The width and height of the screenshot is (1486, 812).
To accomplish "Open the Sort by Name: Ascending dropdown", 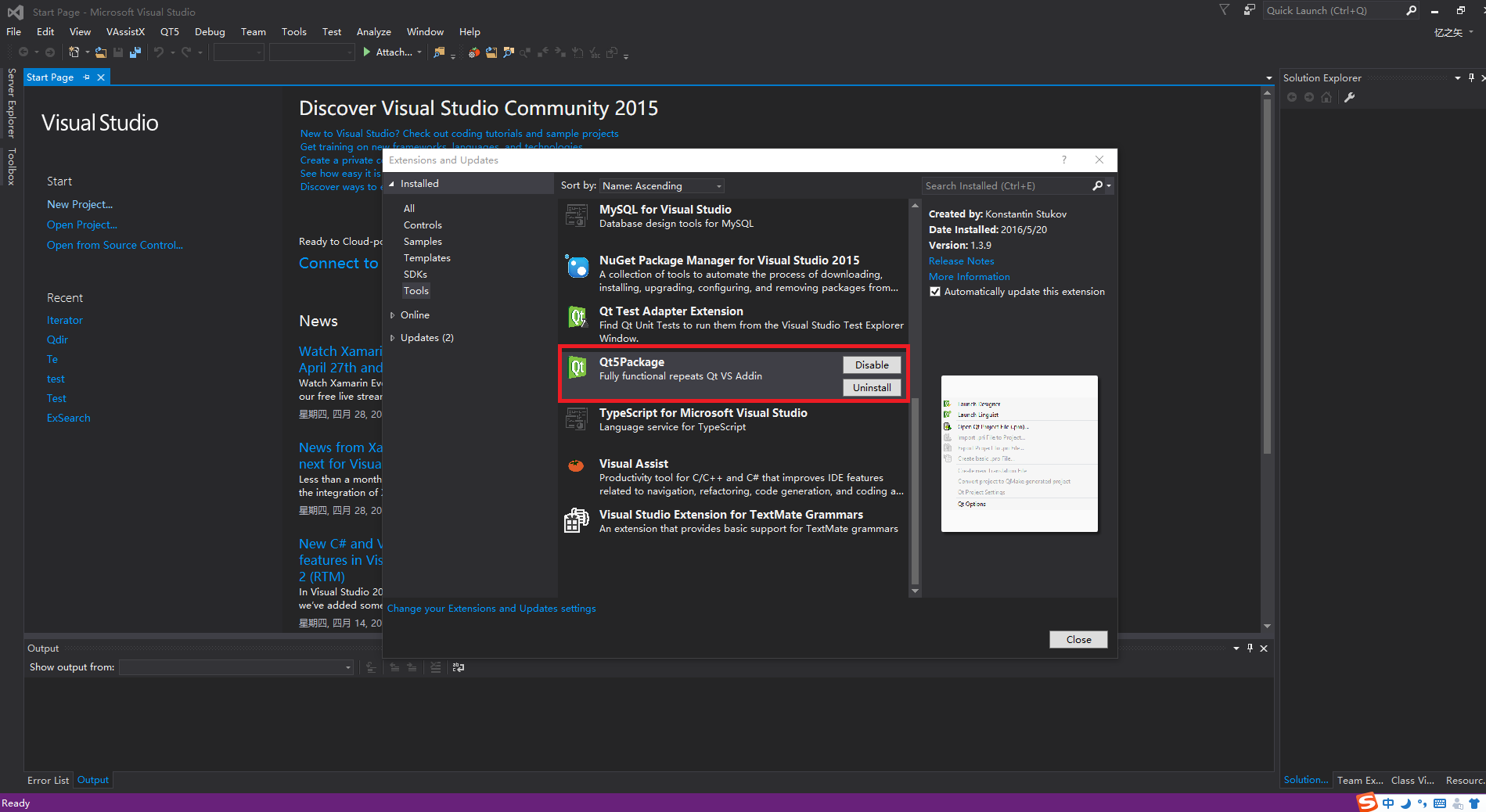I will pyautogui.click(x=661, y=185).
